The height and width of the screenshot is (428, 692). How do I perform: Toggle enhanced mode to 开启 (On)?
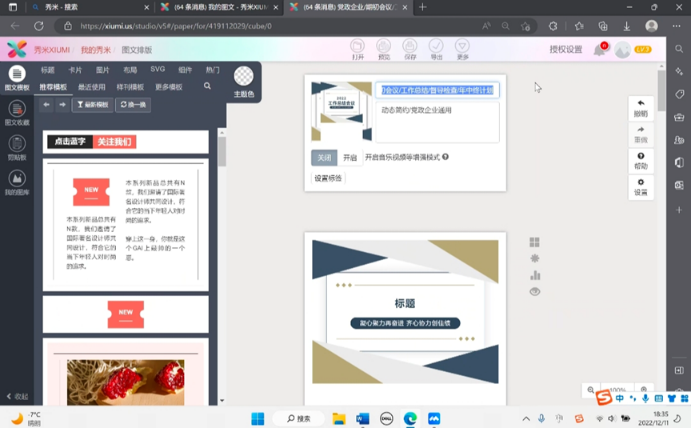click(x=349, y=157)
